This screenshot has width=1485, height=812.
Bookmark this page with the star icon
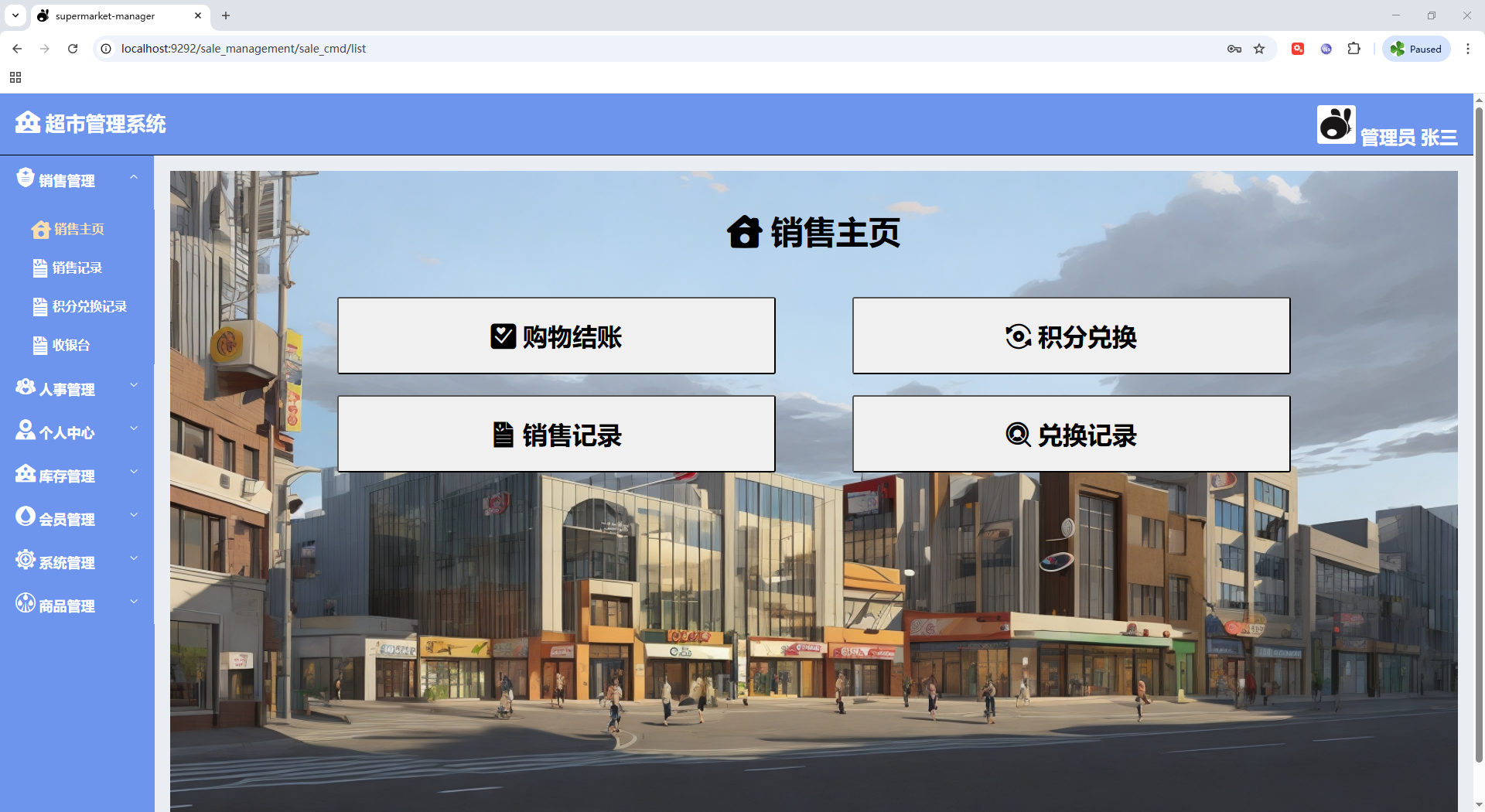pos(1259,49)
